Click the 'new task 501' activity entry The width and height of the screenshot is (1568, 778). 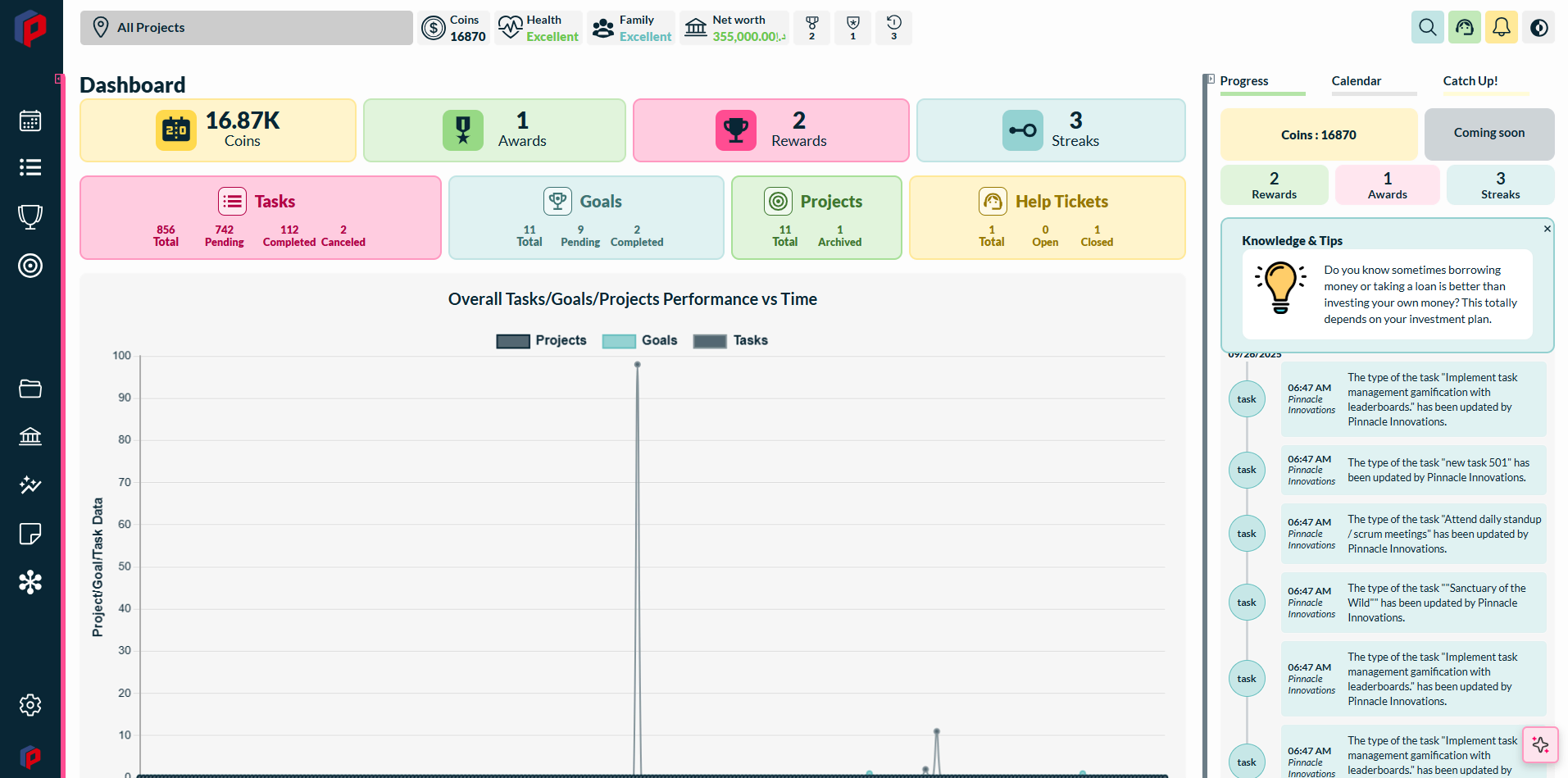pos(1413,471)
